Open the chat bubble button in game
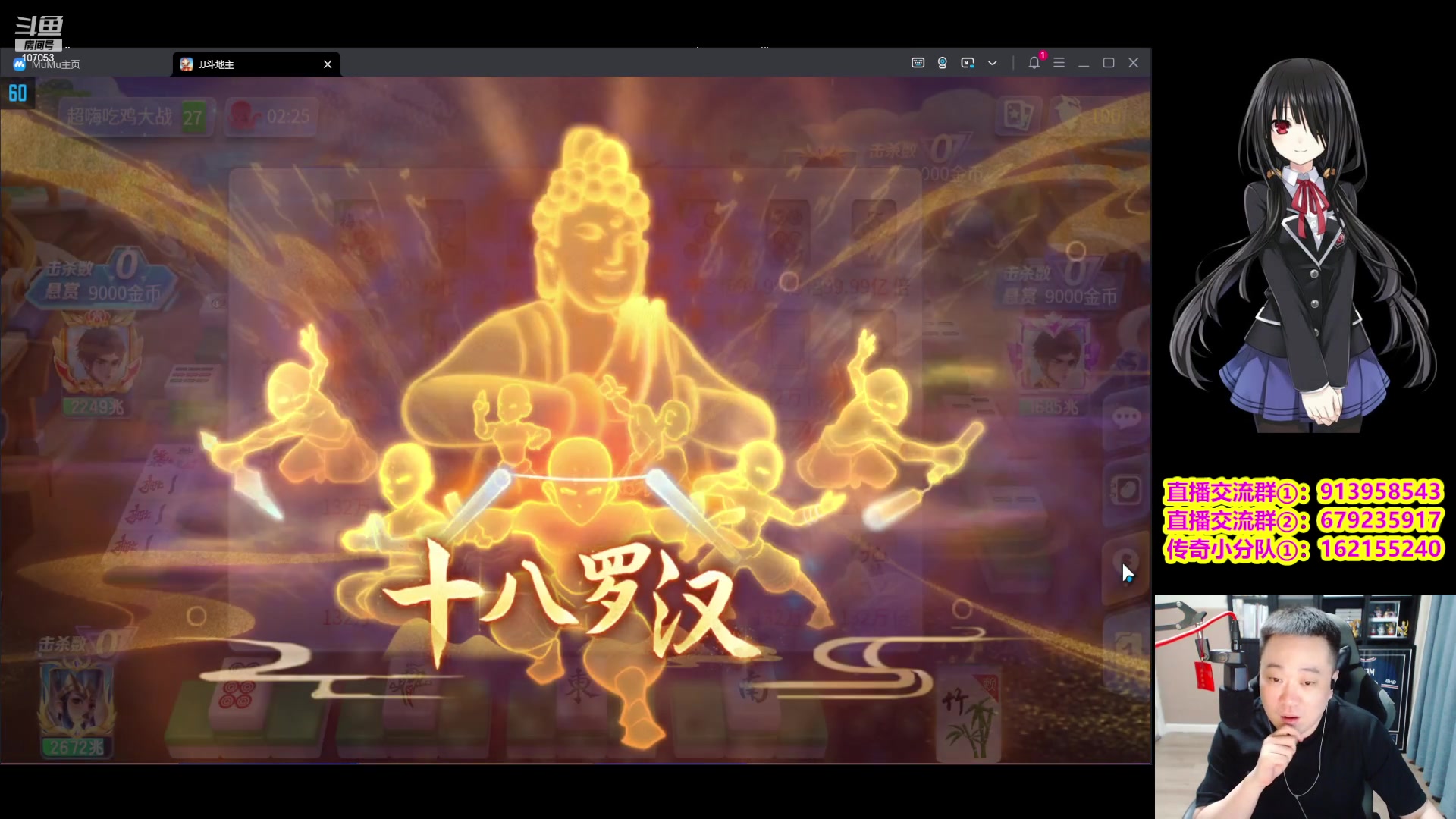The height and width of the screenshot is (819, 1456). point(1126,418)
